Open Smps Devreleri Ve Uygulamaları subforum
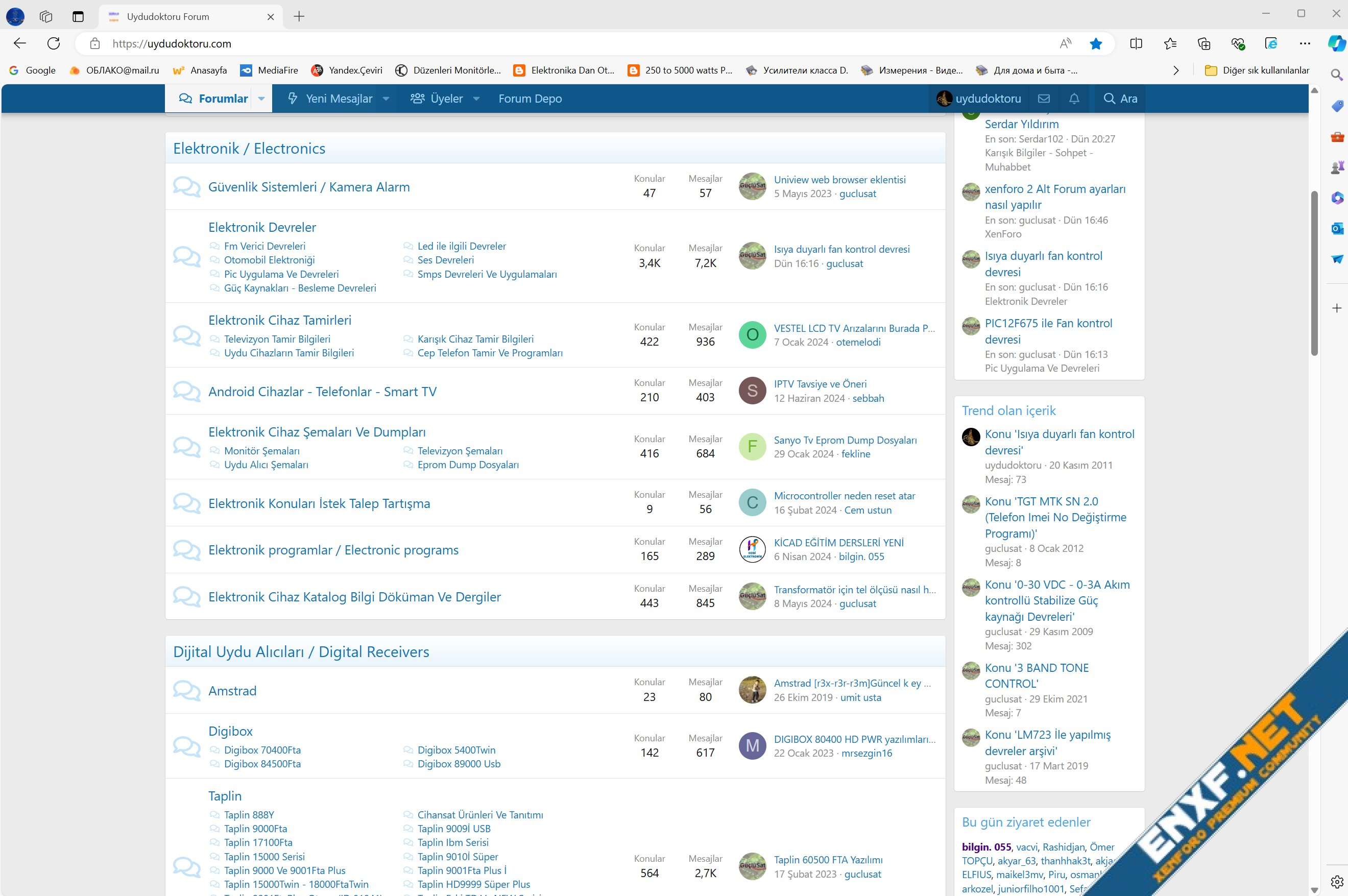1348x896 pixels. (487, 274)
